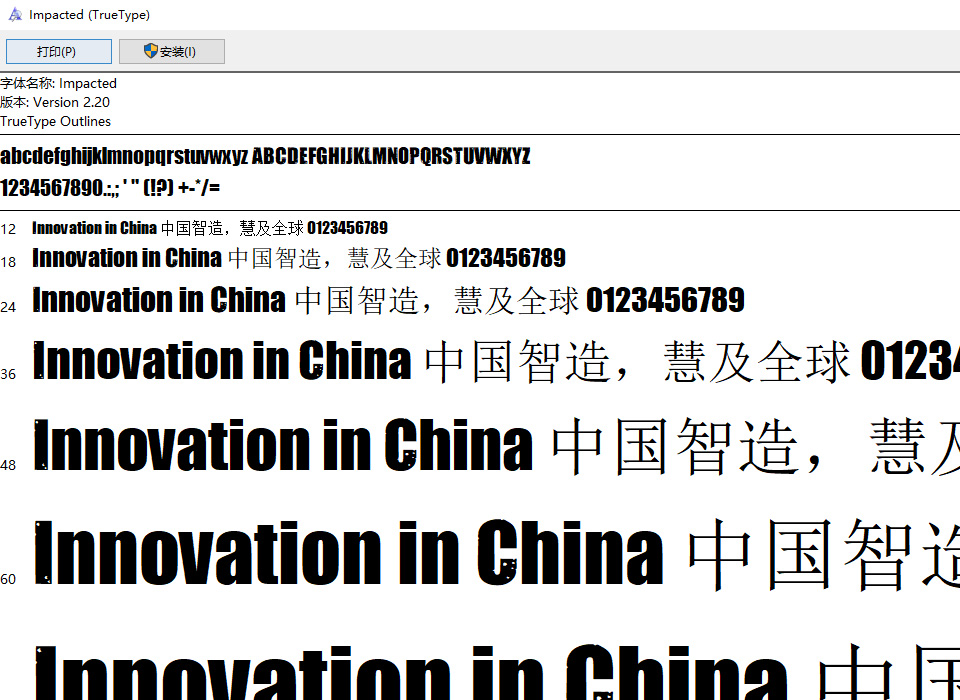The height and width of the screenshot is (700, 960).
Task: Click the "24" size label
Action: click(8, 307)
